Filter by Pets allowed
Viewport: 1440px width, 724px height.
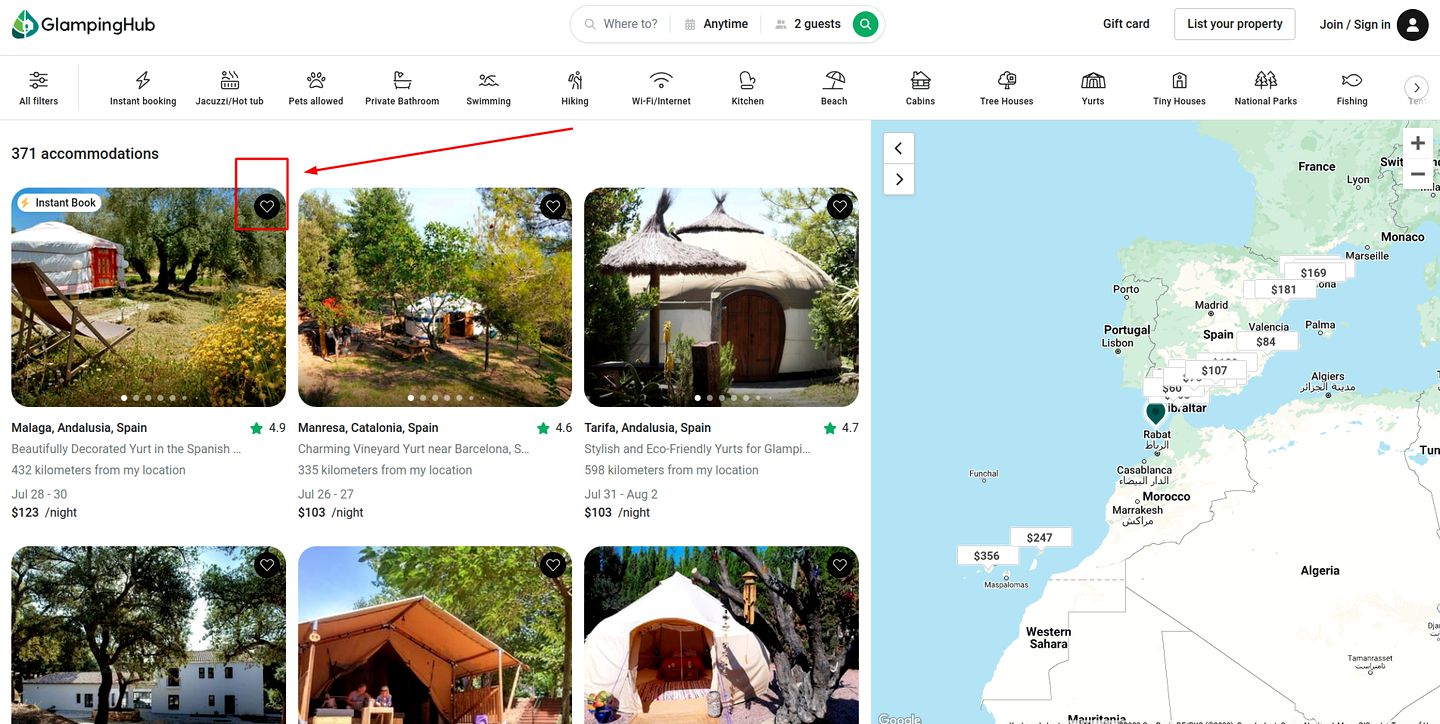tap(316, 88)
